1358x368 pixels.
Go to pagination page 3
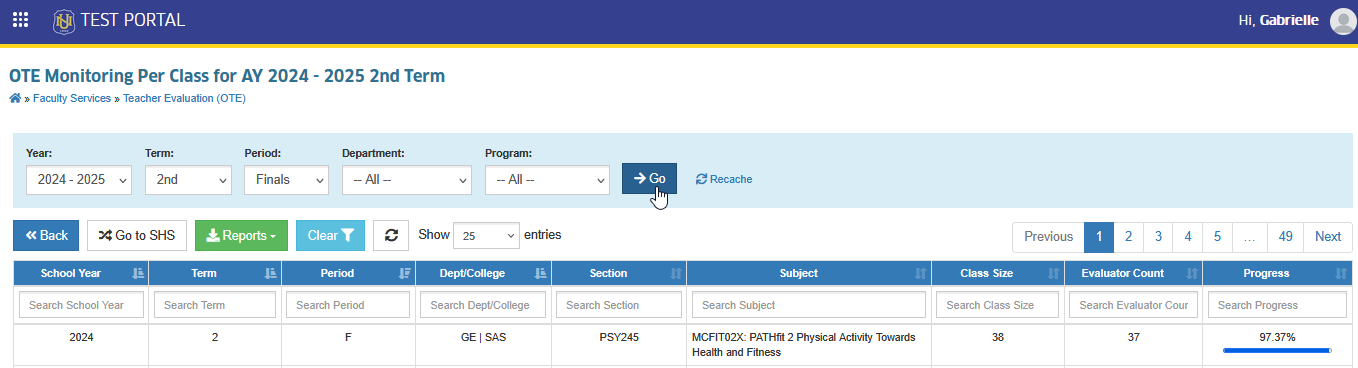pyautogui.click(x=1158, y=237)
